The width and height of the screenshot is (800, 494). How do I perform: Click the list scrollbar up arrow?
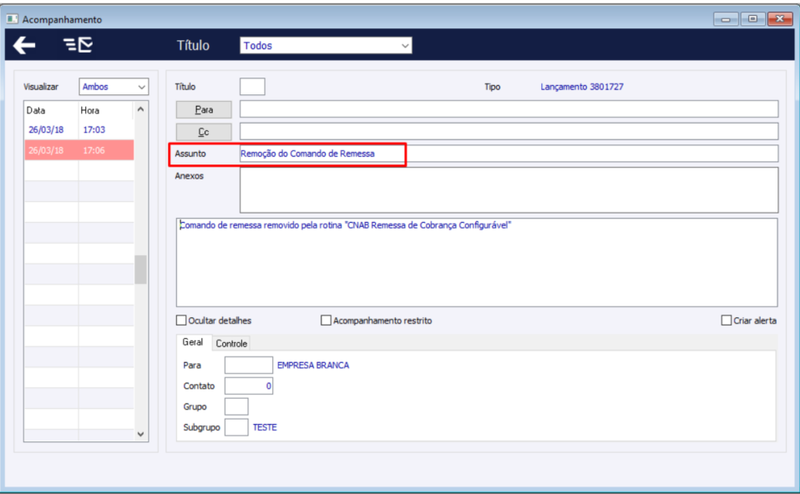(x=141, y=110)
